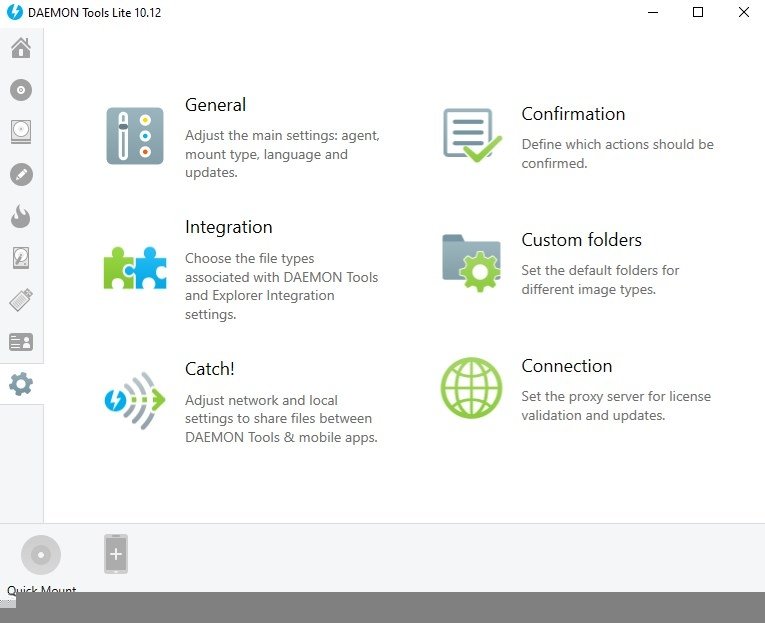Open the General settings heading

(x=215, y=105)
